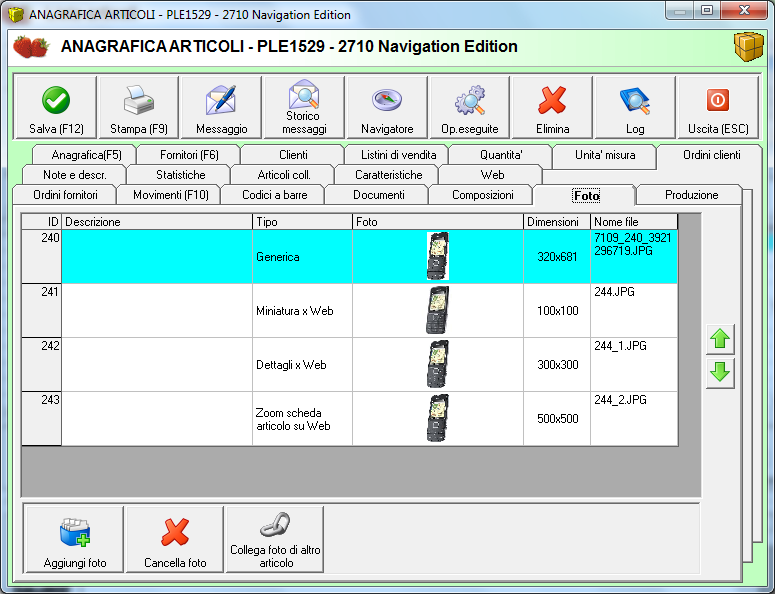Image resolution: width=775 pixels, height=594 pixels.
Task: Click 'Dettagli x Web' type cell
Action: point(302,365)
